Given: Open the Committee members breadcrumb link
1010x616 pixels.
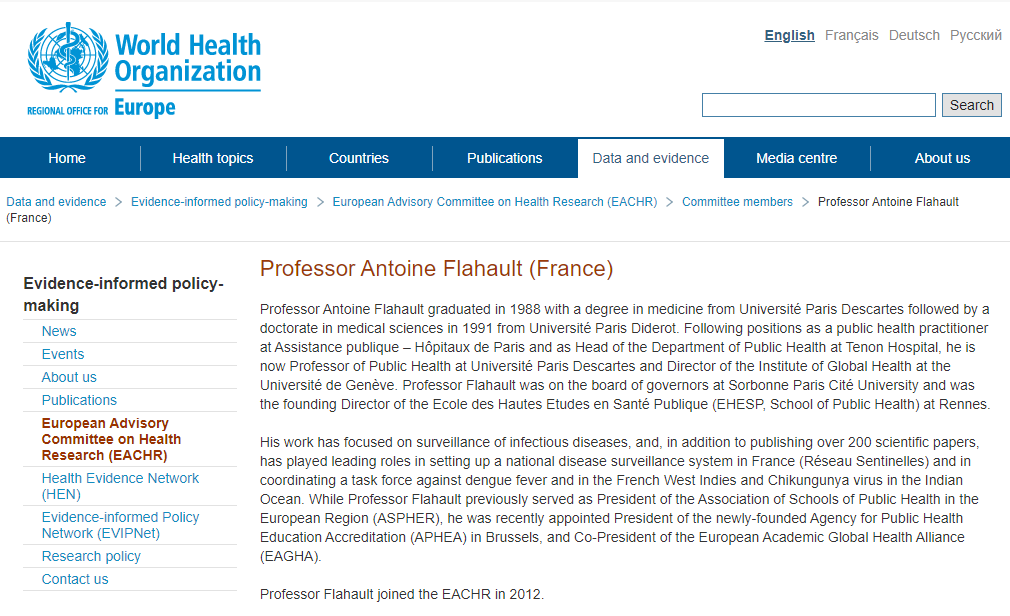Looking at the screenshot, I should [x=737, y=202].
